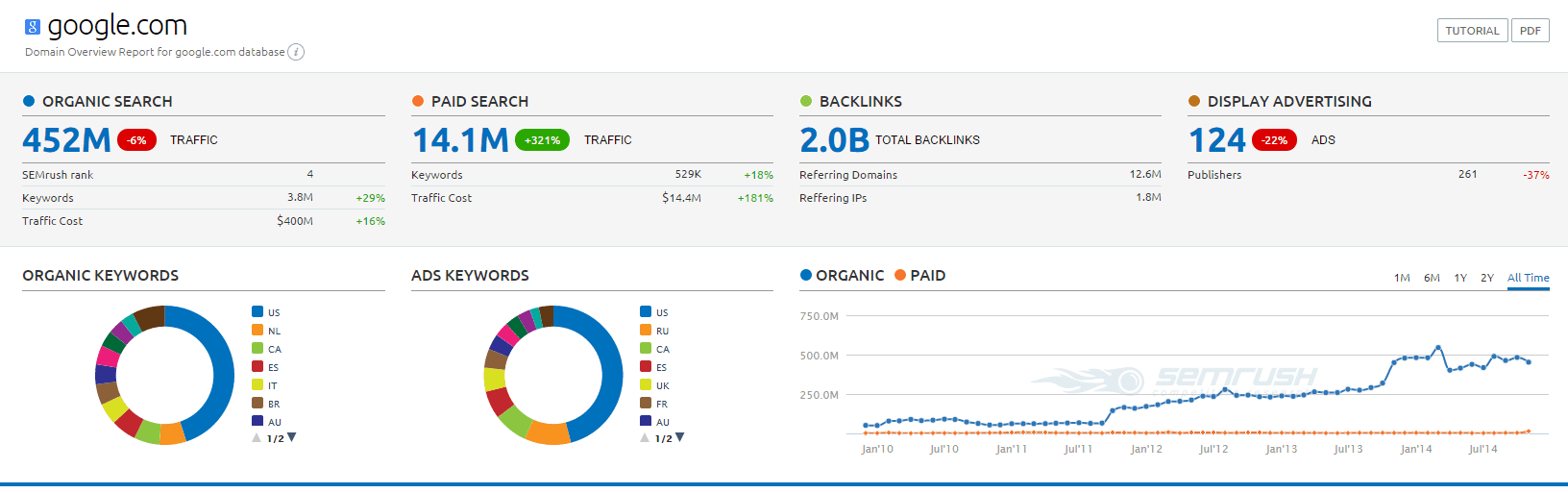Click the 124 ads value
The image size is (1568, 493).
[x=1217, y=140]
